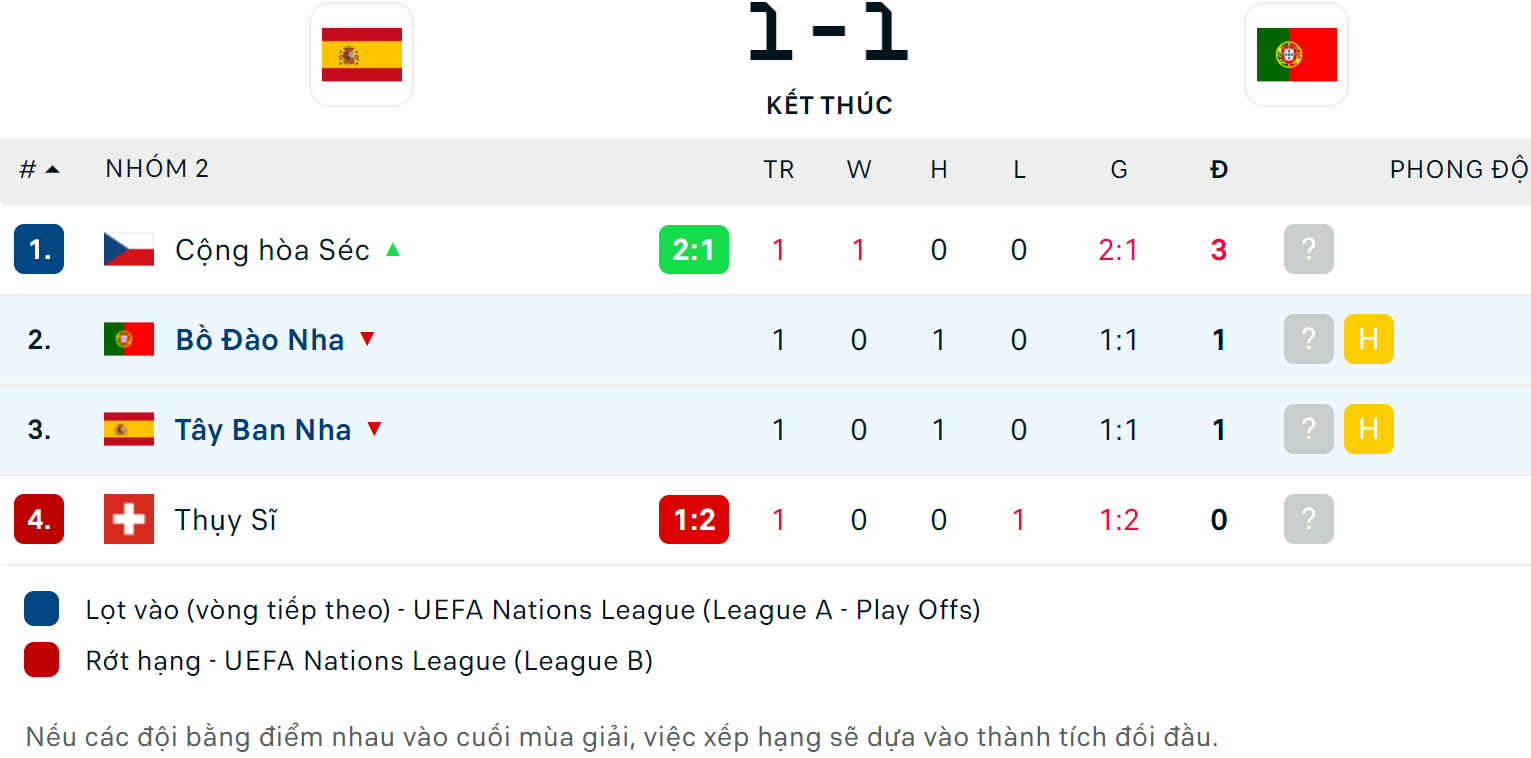Image resolution: width=1531 pixels, height=758 pixels.
Task: Click blue promotion legend color square
Action: pyautogui.click(x=42, y=609)
